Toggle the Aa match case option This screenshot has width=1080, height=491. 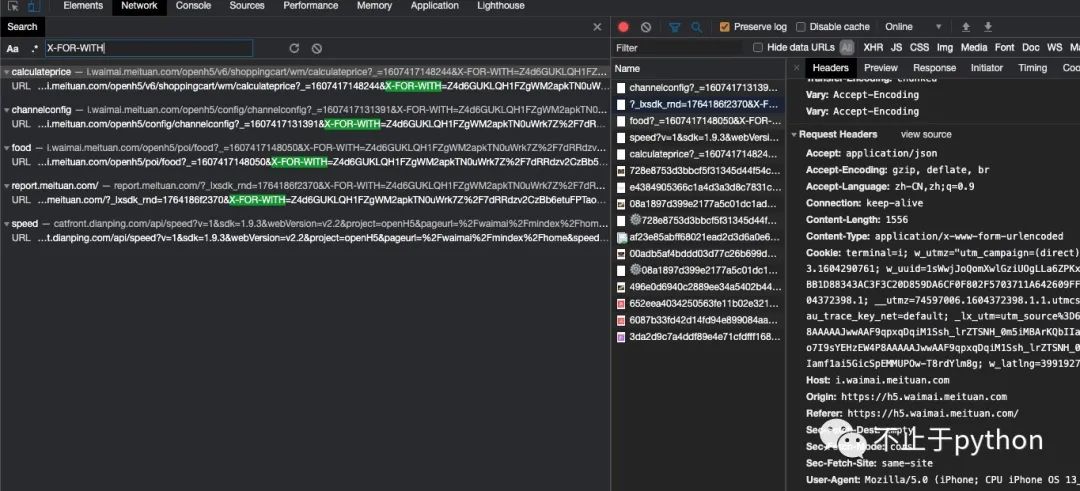pyautogui.click(x=13, y=48)
